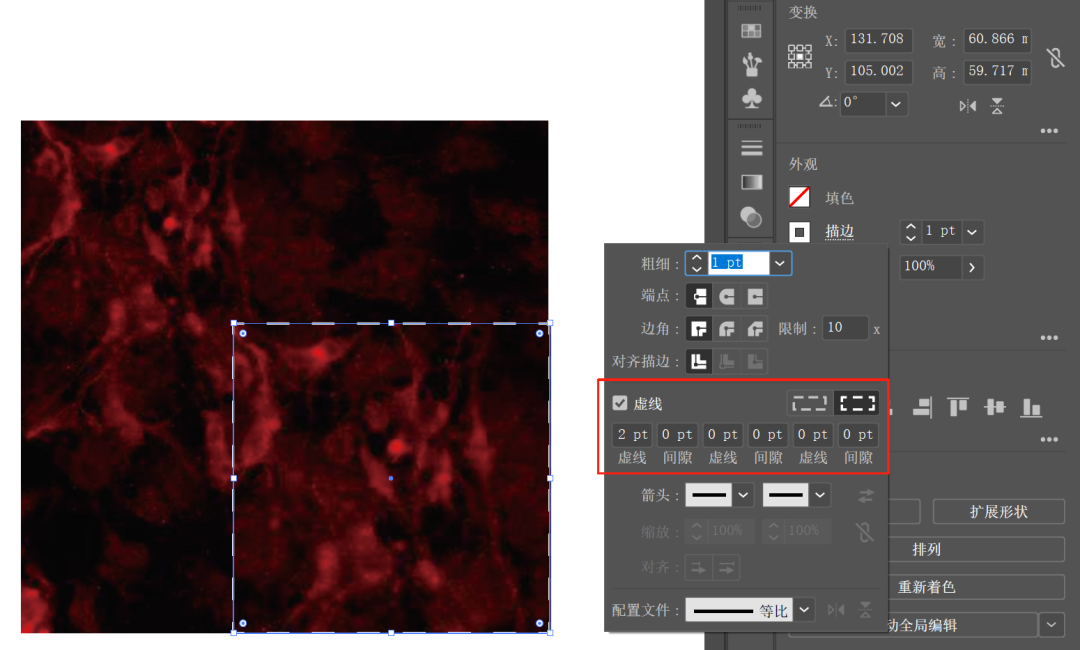Select the round cap endpoint icon
This screenshot has width=1080, height=650.
(727, 297)
